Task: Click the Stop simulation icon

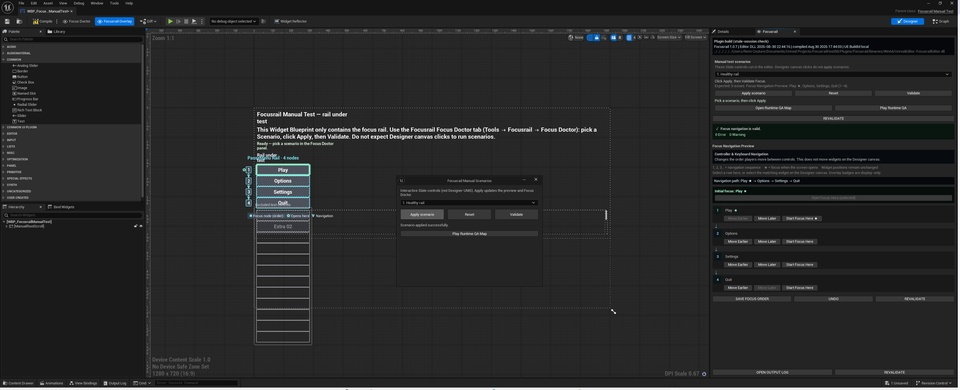Action: coord(186,21)
